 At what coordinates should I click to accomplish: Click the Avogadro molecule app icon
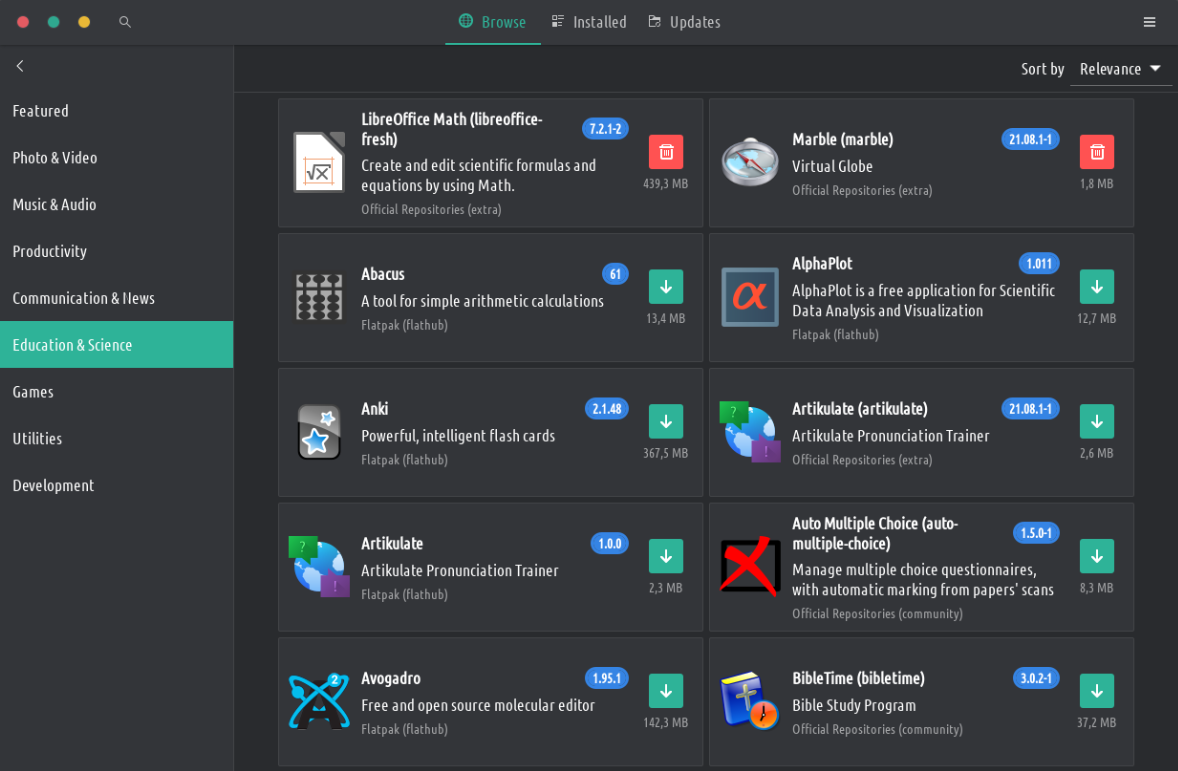tap(318, 701)
